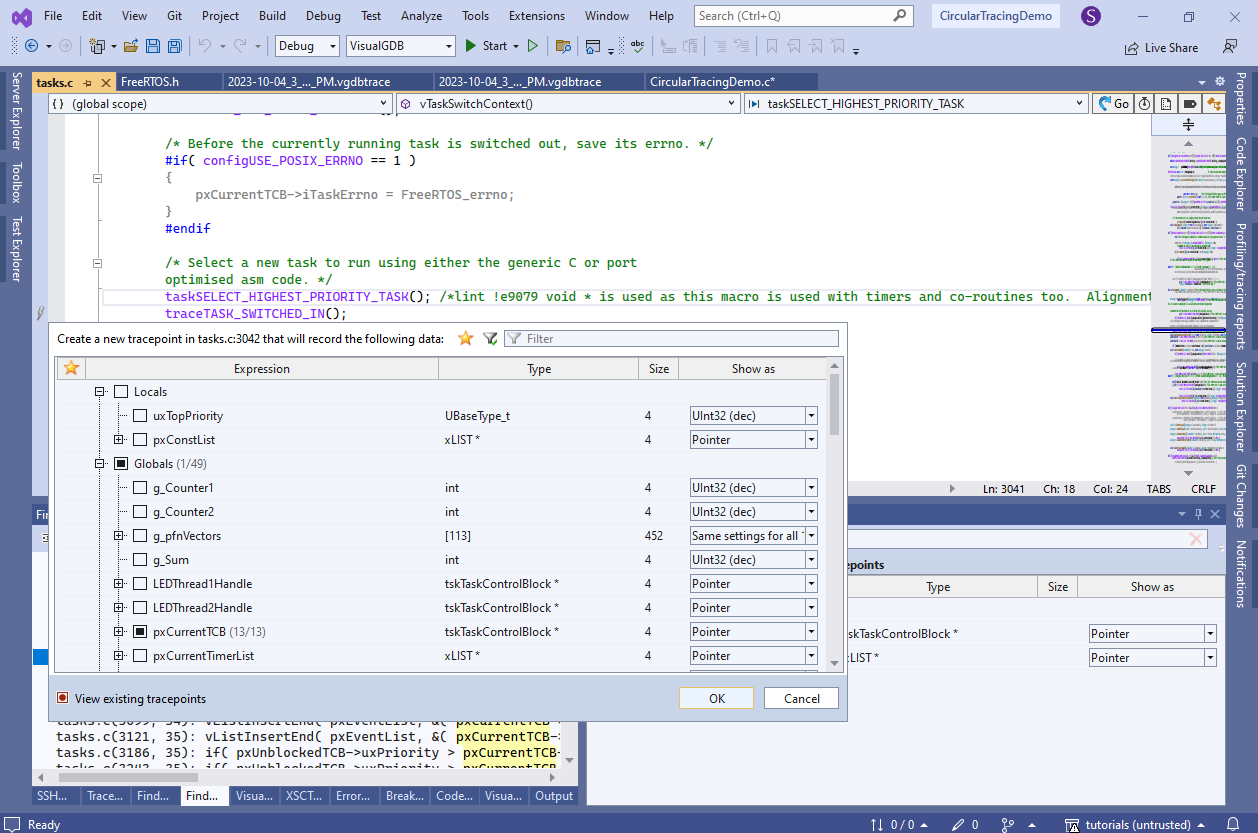Click the Save All double-floppy icon

pyautogui.click(x=175, y=46)
